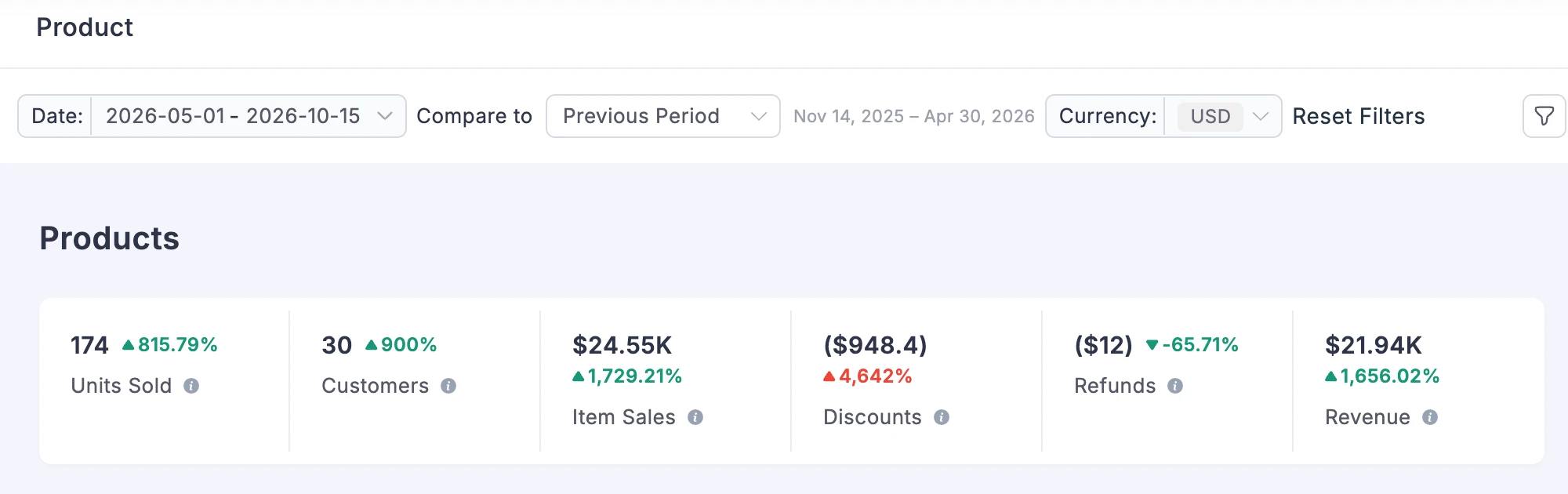This screenshot has height=494, width=1568.
Task: Show info tooltip for Revenue
Action: pyautogui.click(x=1430, y=417)
